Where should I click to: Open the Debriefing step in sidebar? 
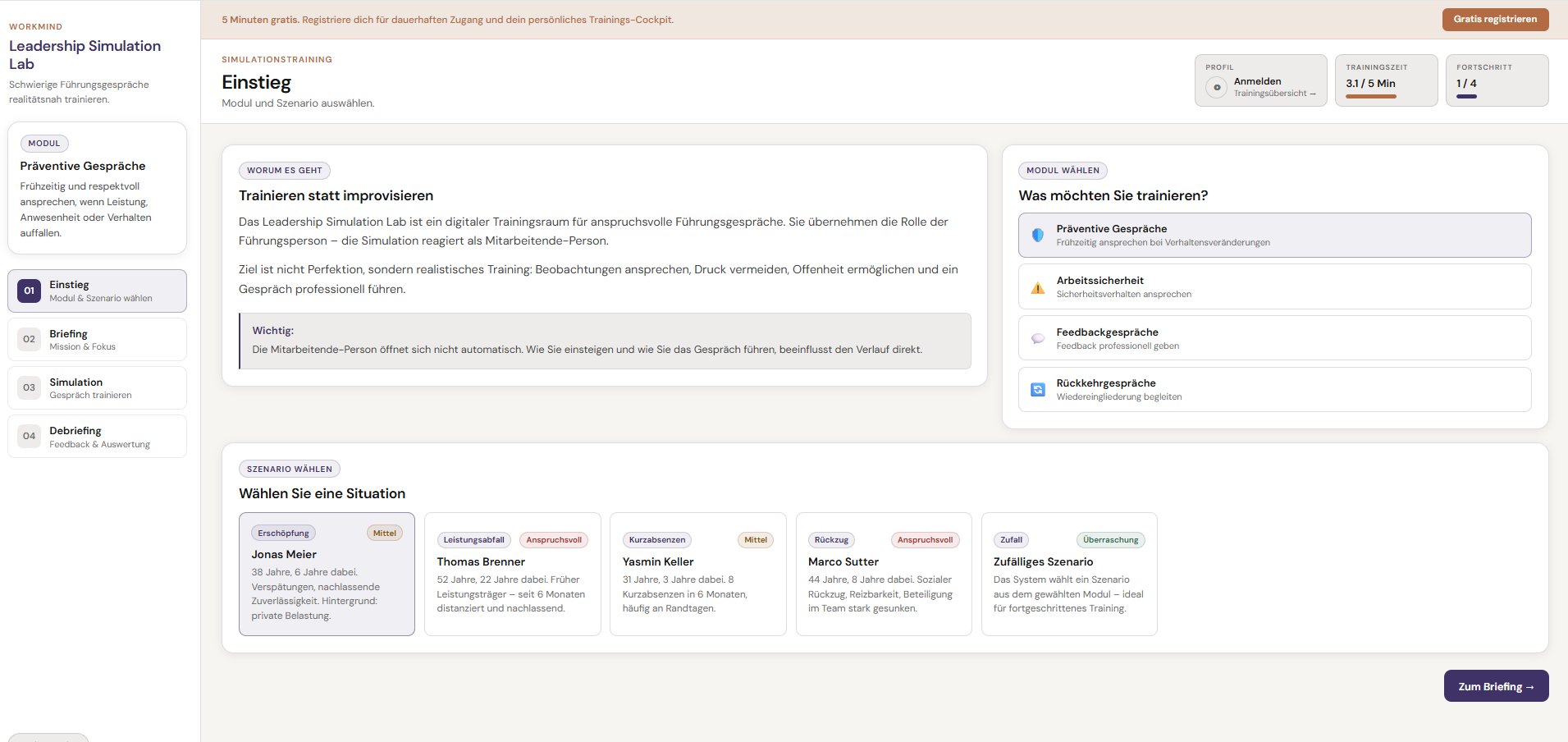tap(97, 436)
